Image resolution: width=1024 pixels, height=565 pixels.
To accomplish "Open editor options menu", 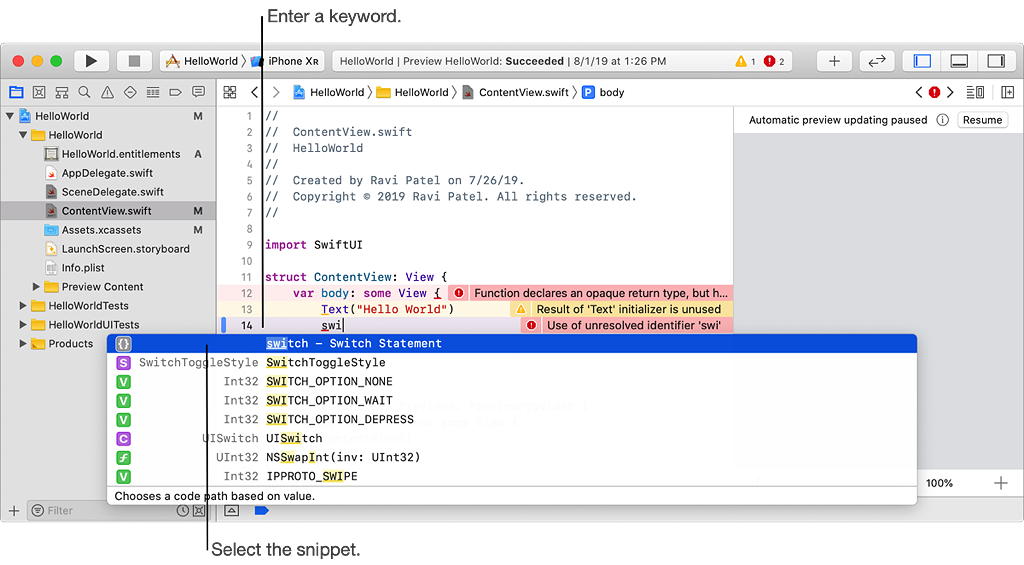I will pos(975,92).
